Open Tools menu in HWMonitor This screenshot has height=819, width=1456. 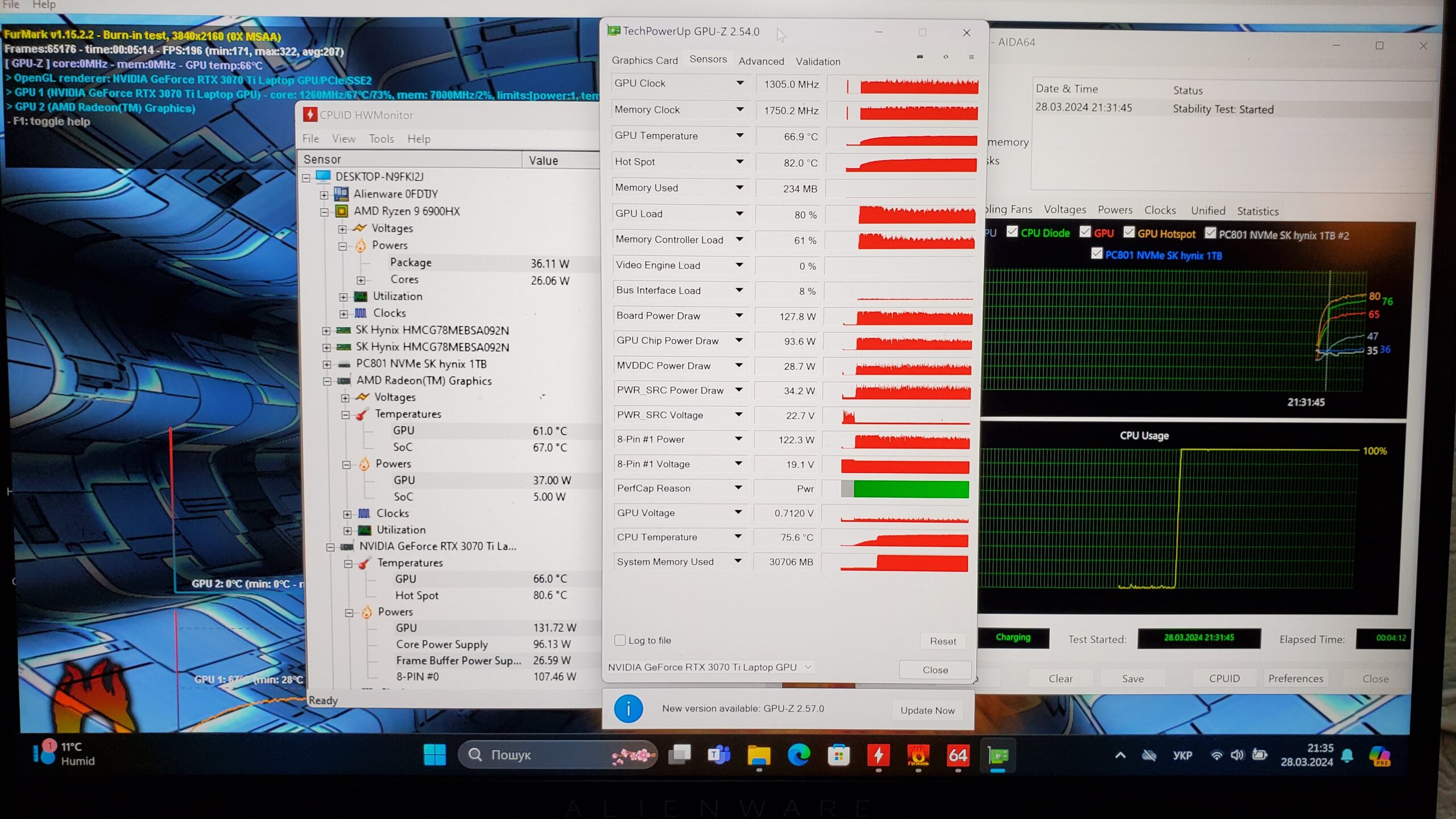tap(381, 139)
